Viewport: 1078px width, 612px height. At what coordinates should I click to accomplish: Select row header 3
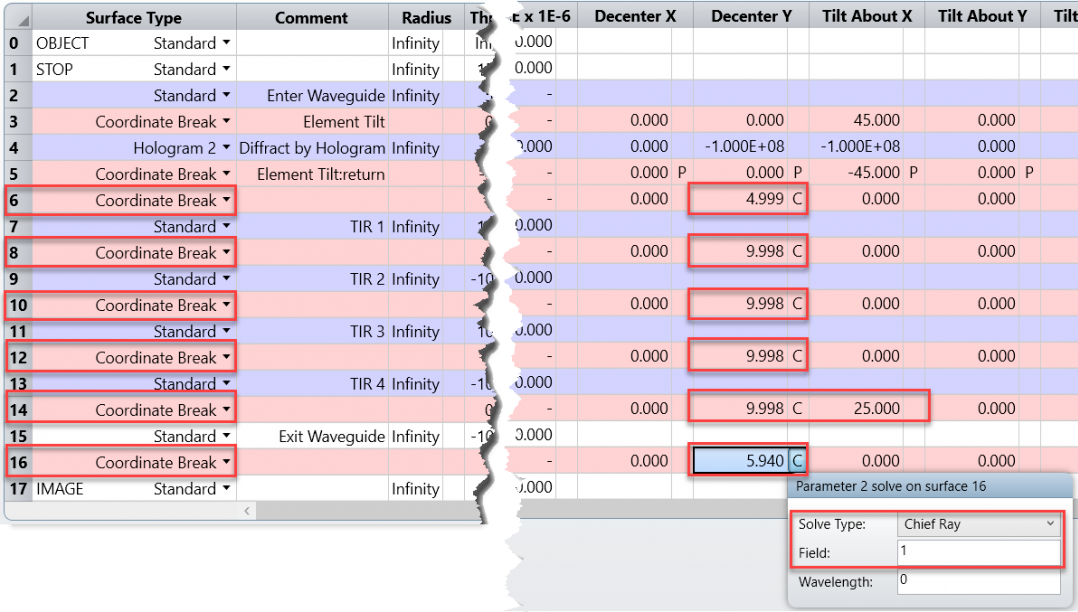pos(15,121)
